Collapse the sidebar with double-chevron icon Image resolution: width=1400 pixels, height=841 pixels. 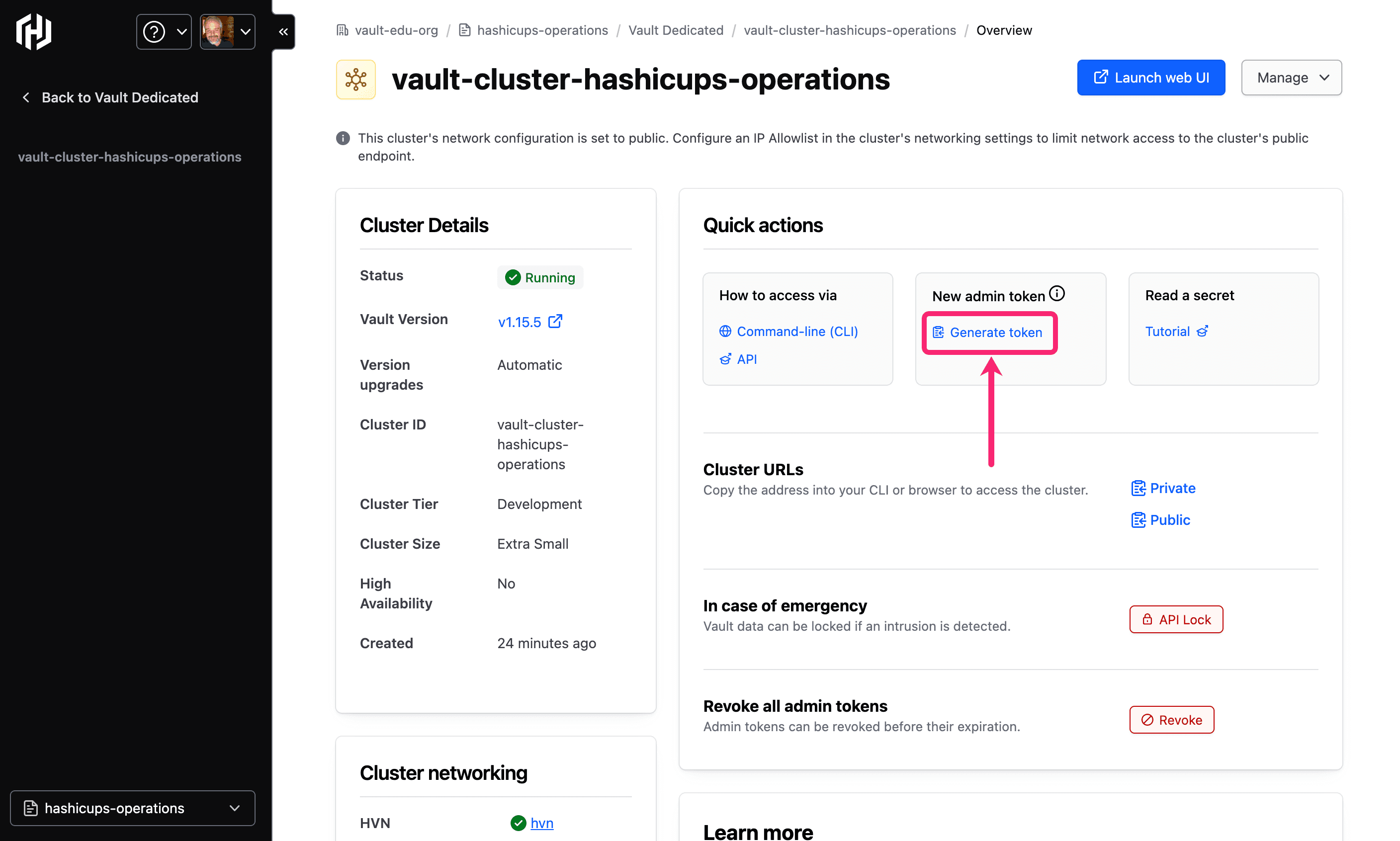283,32
